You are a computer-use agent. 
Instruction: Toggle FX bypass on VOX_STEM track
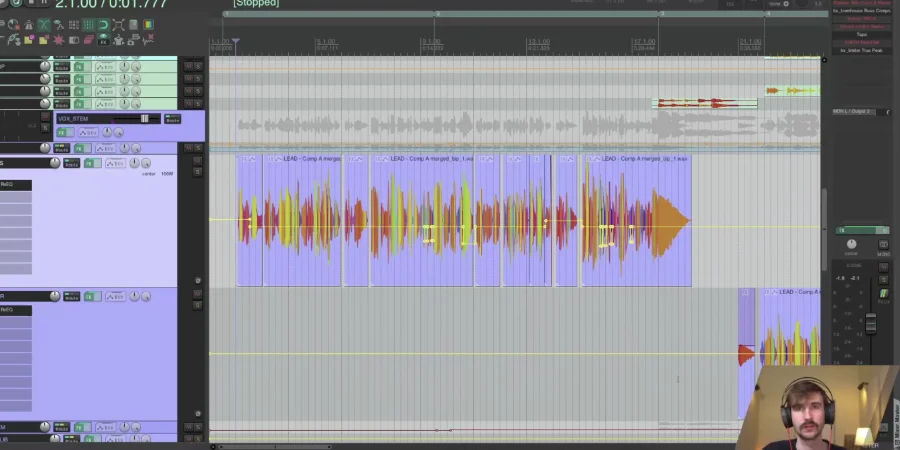click(x=71, y=133)
